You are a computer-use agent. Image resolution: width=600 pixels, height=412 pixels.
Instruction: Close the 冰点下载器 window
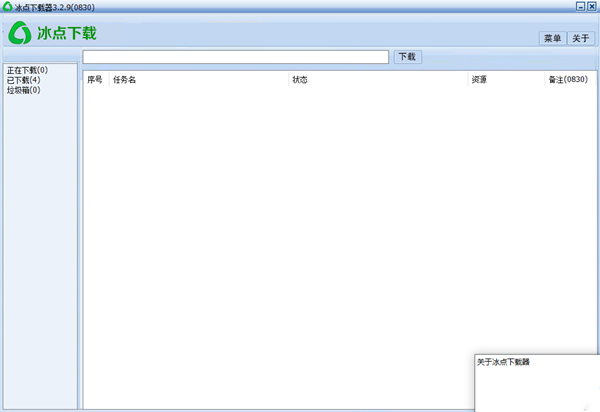coord(592,6)
